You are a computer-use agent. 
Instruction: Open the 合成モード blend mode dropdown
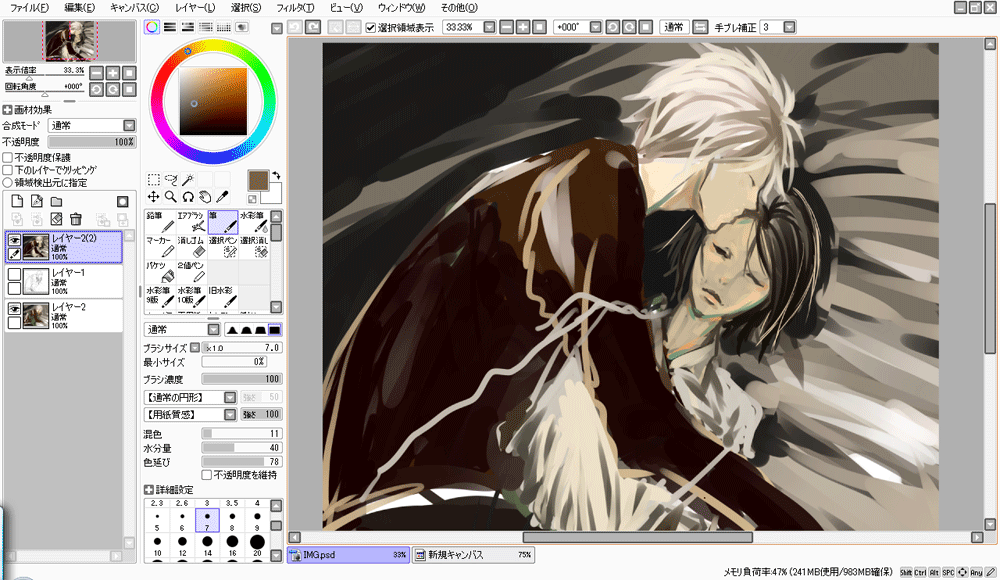tap(129, 125)
